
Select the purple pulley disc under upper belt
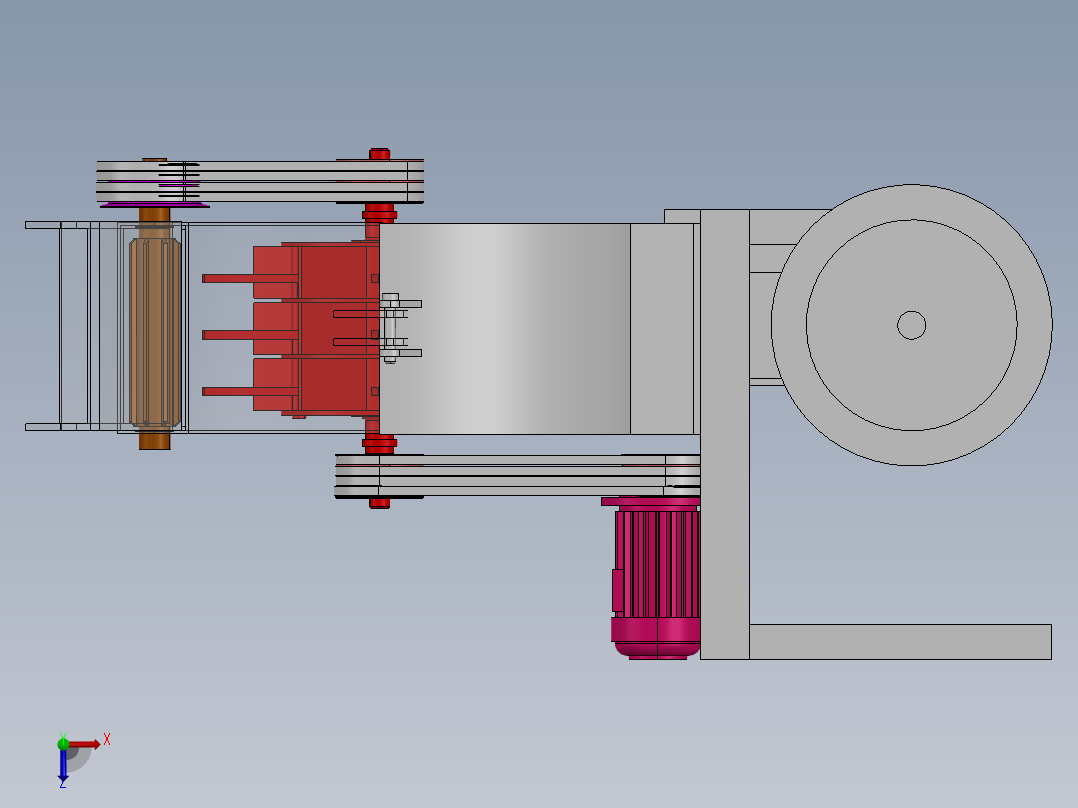(155, 204)
